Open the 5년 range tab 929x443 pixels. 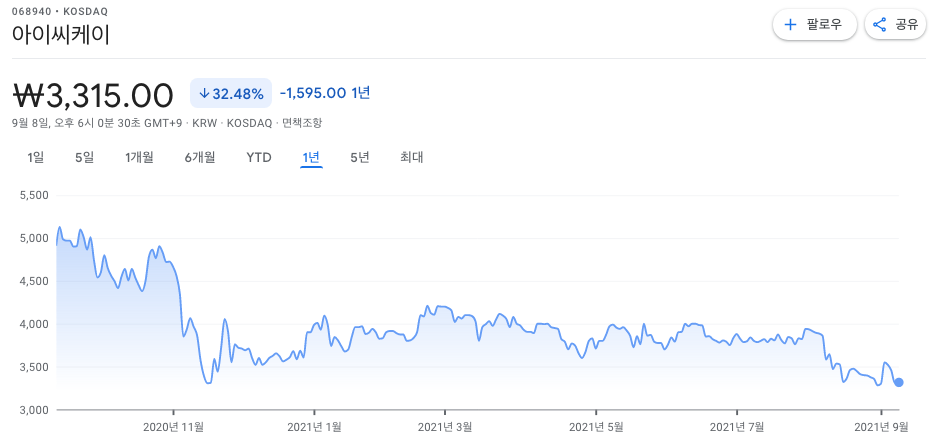[360, 158]
